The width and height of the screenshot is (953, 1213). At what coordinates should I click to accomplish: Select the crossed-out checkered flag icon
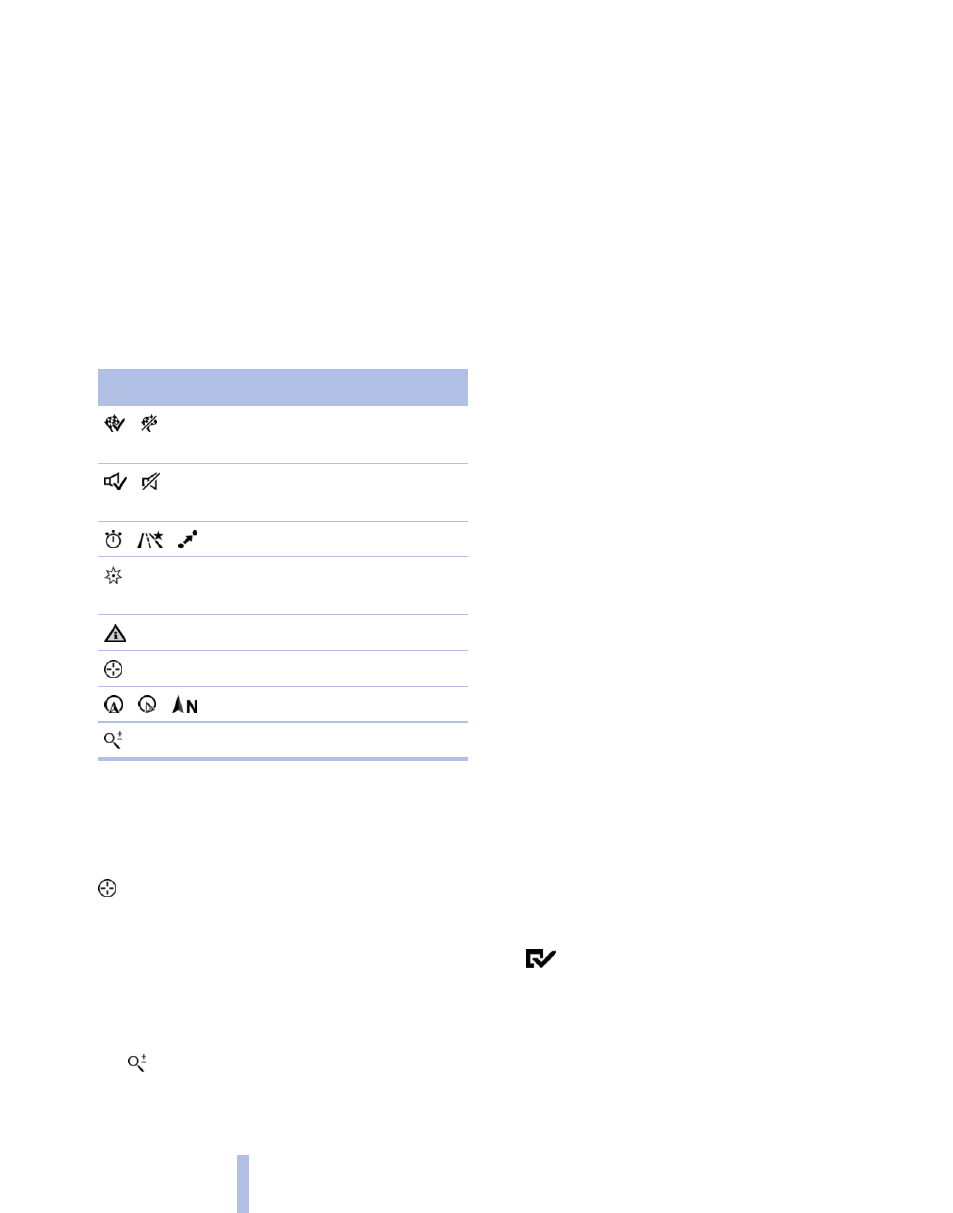pos(150,424)
